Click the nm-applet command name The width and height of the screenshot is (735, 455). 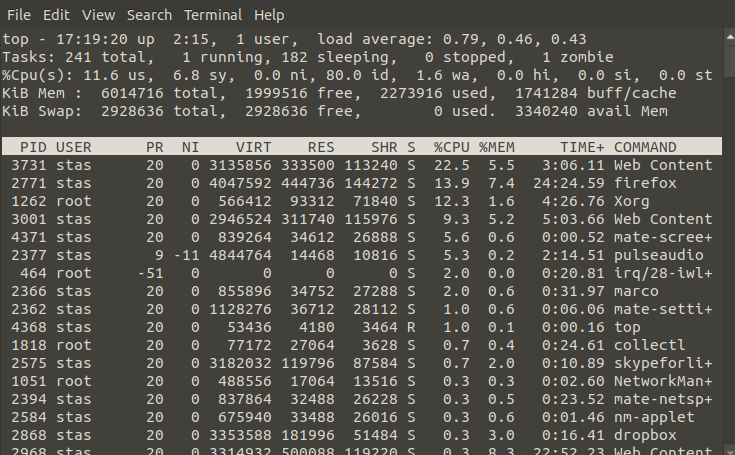654,418
